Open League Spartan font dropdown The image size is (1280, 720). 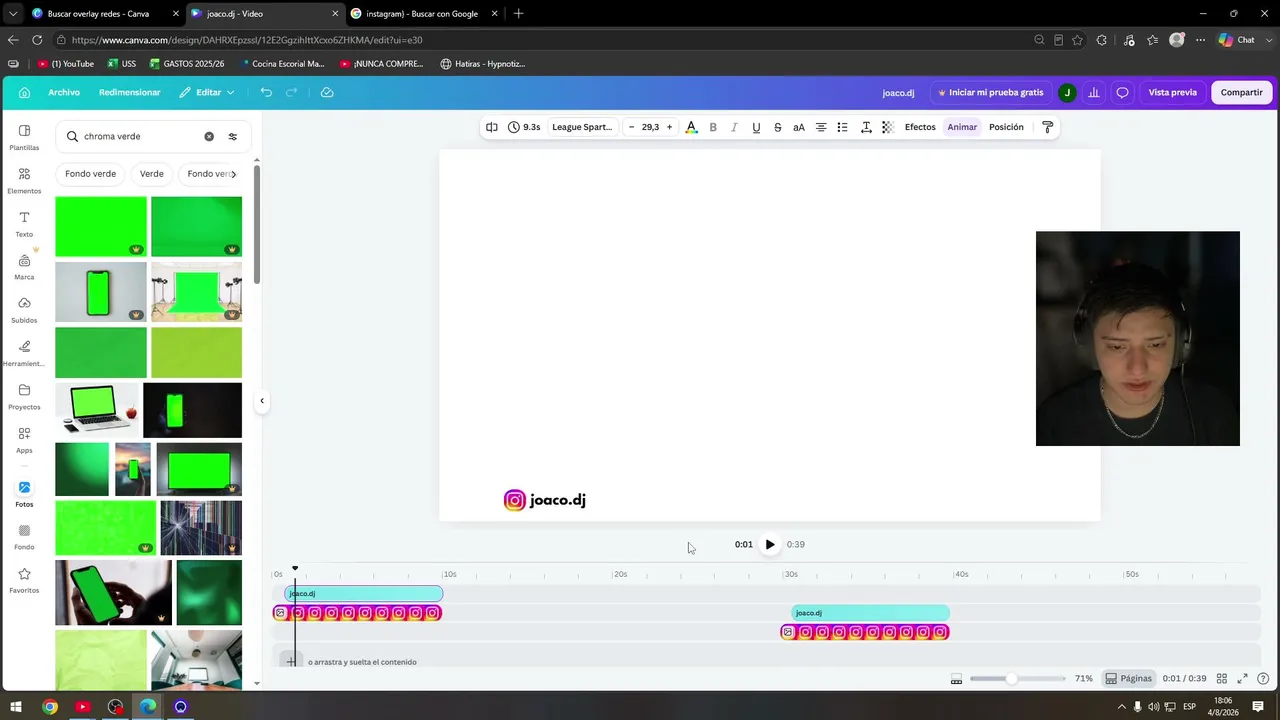pos(582,127)
